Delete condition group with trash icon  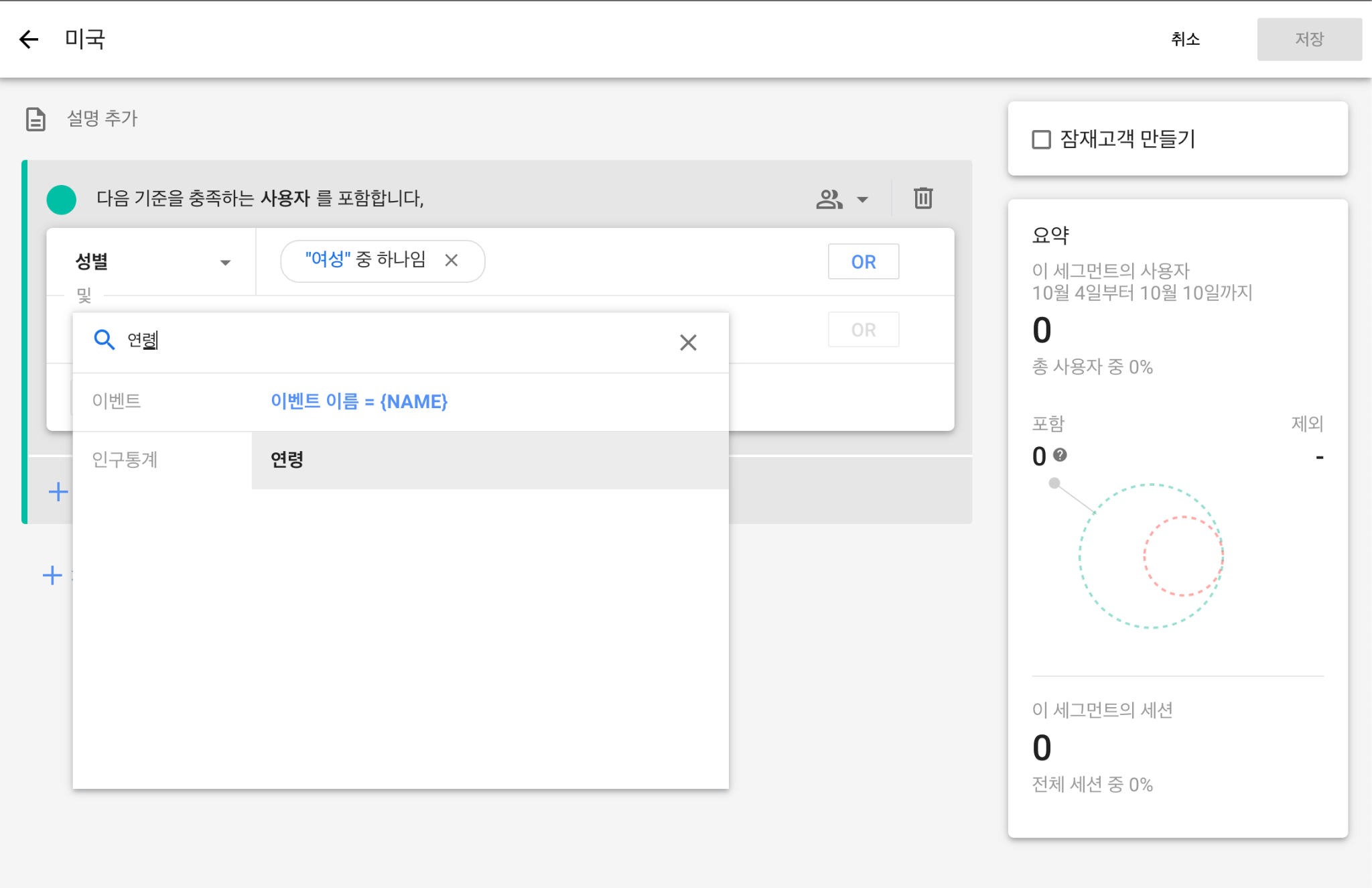[x=922, y=198]
